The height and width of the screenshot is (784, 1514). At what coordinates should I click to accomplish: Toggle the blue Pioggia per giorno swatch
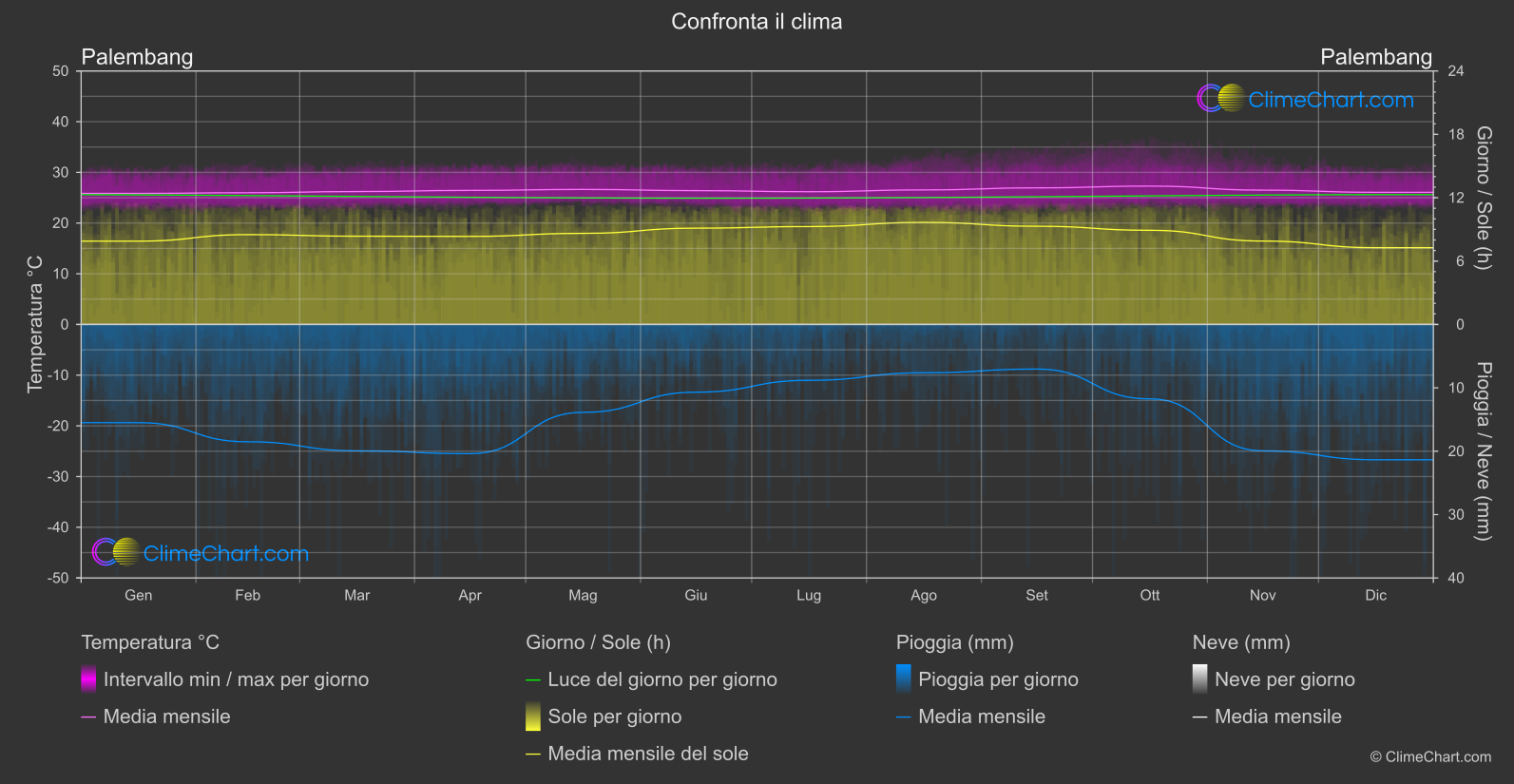904,679
